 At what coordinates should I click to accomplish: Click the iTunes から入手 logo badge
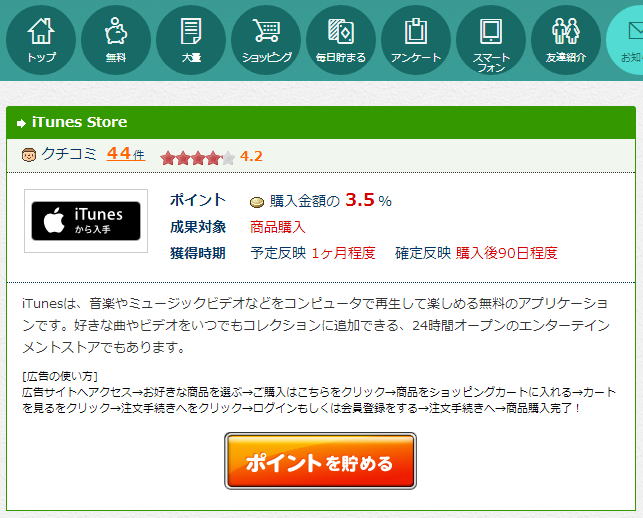86,221
